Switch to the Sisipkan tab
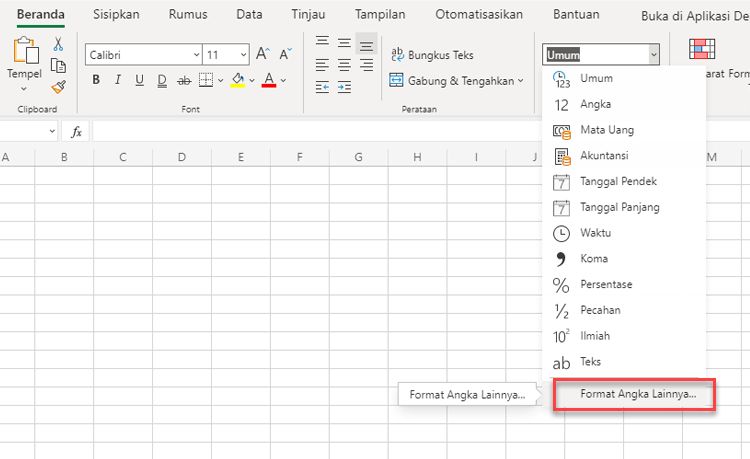750x459 pixels. pos(116,15)
